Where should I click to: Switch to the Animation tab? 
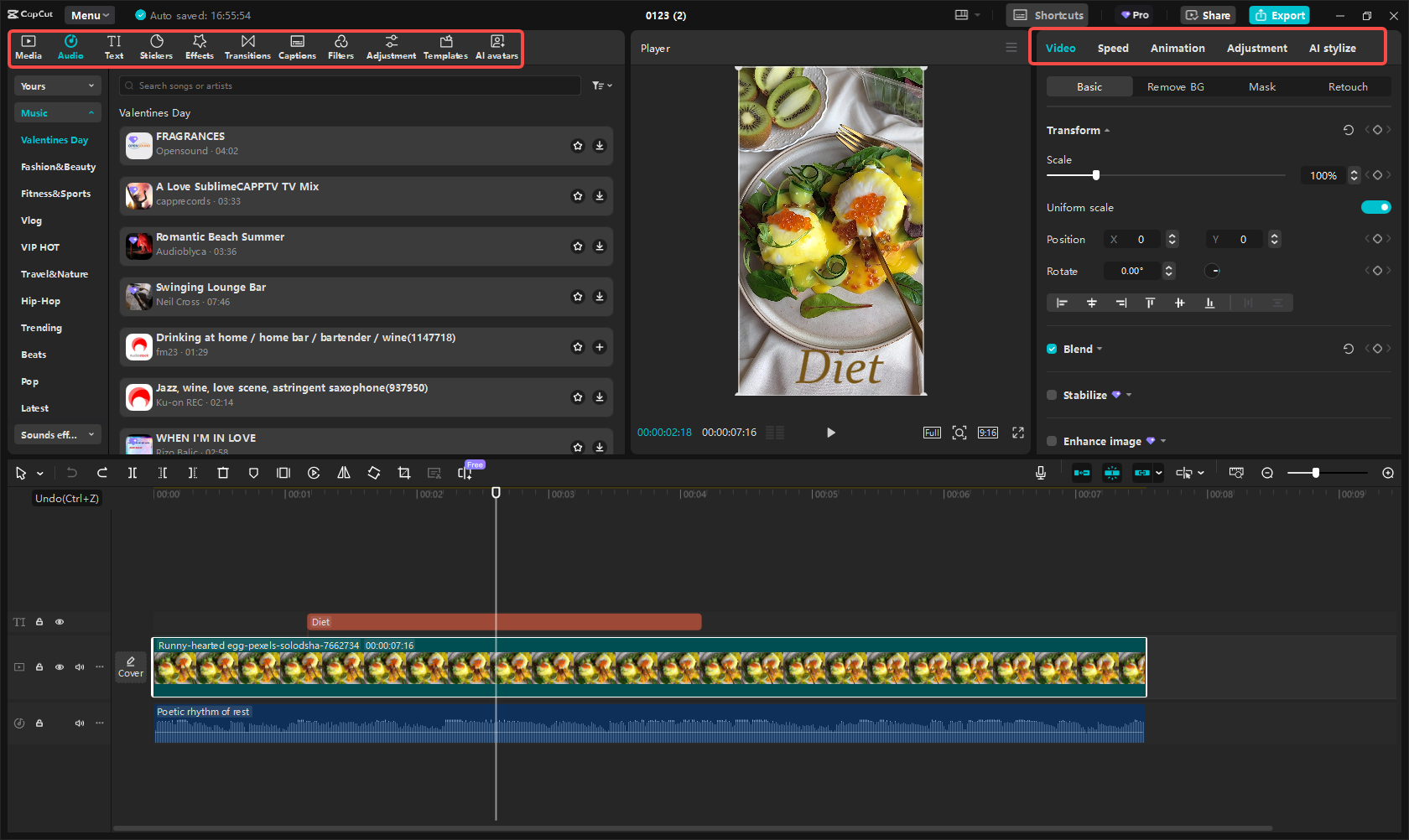click(1177, 49)
